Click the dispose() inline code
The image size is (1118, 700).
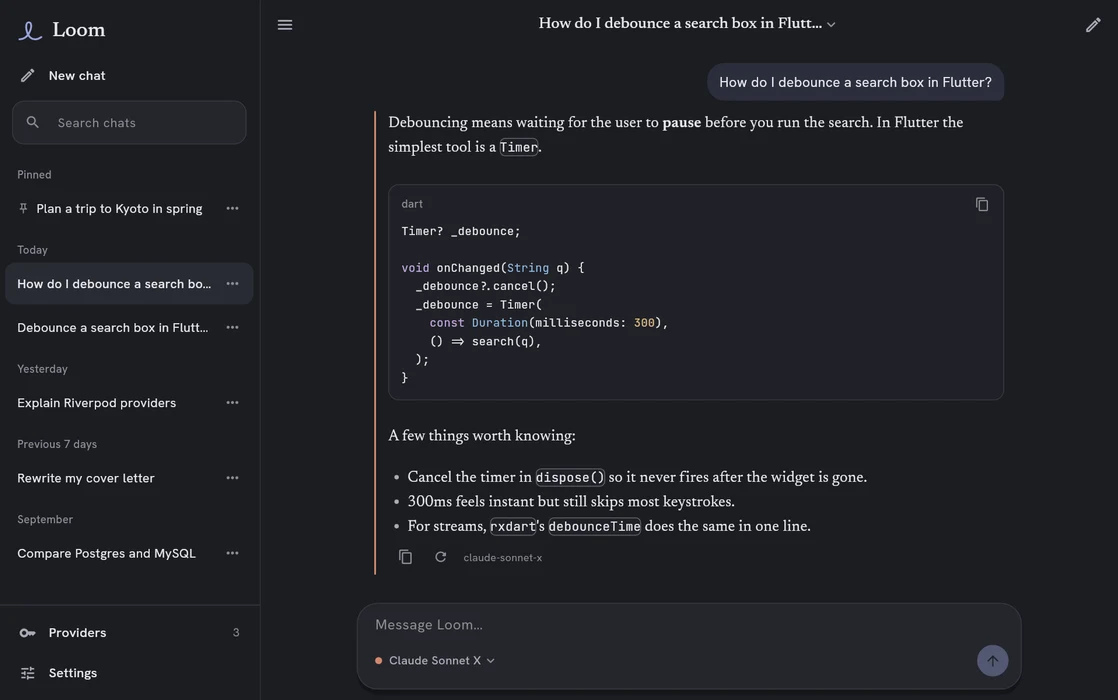(570, 478)
